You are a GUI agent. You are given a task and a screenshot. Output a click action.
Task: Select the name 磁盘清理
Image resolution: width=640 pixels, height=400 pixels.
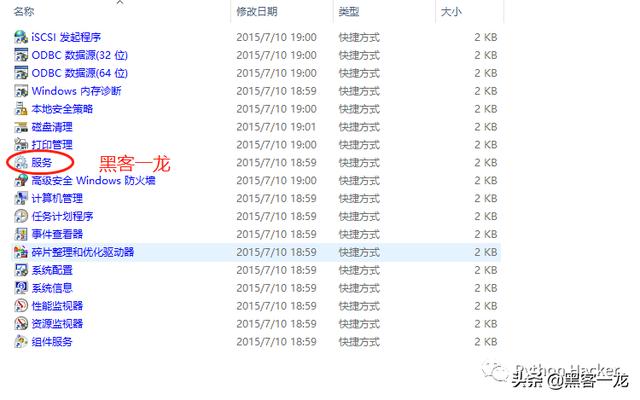click(x=52, y=127)
